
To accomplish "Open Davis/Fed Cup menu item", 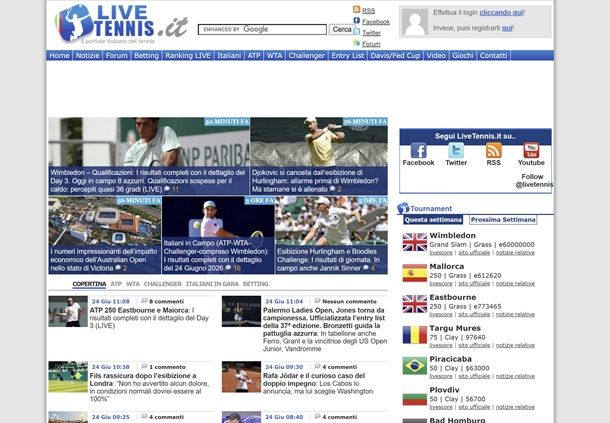I will click(395, 55).
